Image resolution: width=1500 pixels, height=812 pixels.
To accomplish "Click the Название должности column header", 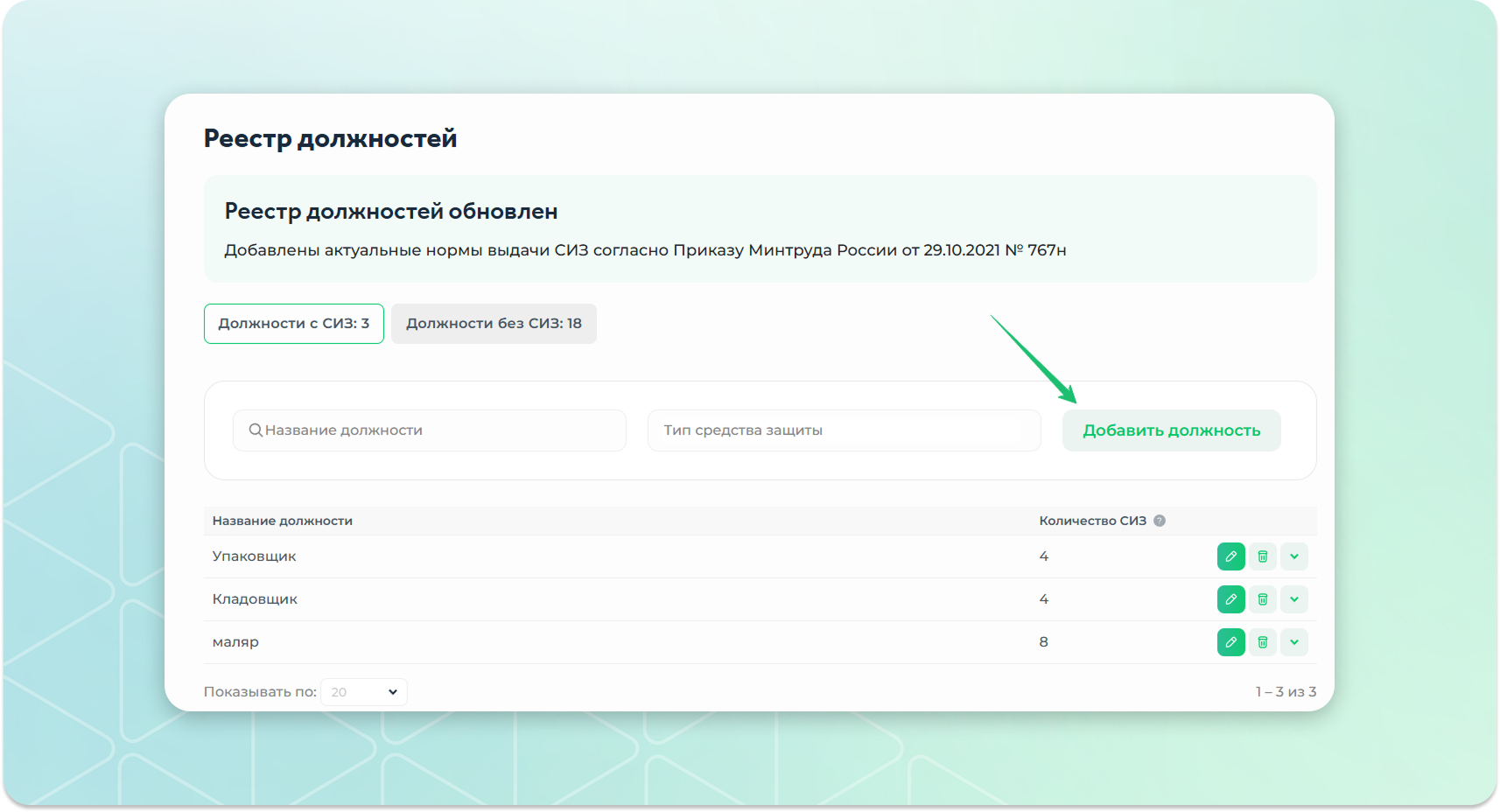I will tap(282, 521).
